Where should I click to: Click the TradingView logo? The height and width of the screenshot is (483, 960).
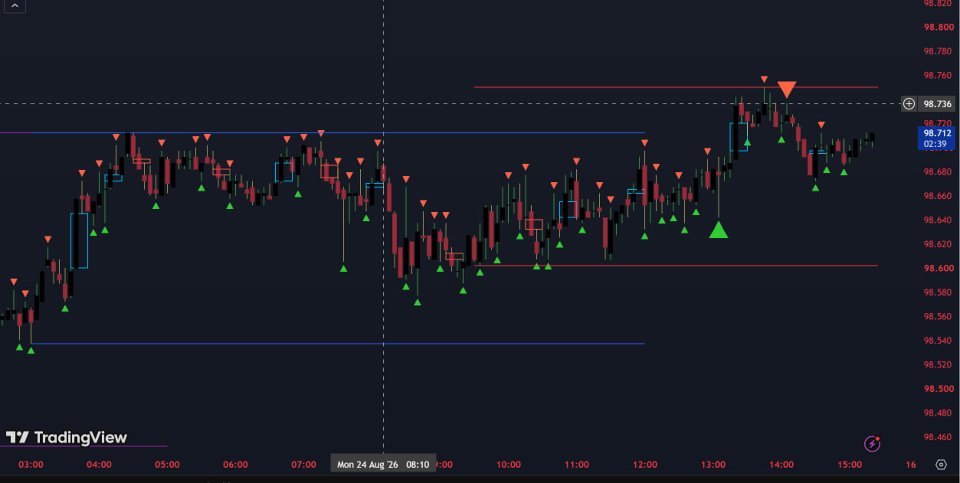(66, 437)
